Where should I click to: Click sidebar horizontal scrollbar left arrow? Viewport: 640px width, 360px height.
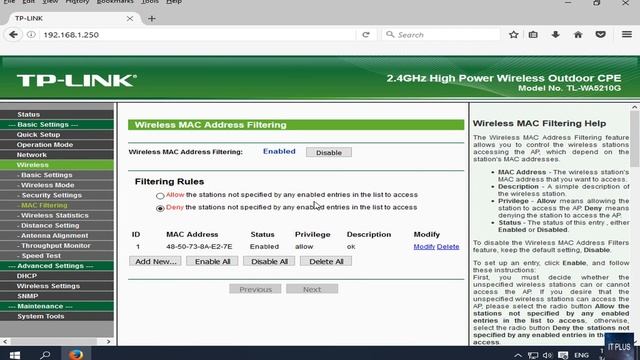(x=5, y=341)
